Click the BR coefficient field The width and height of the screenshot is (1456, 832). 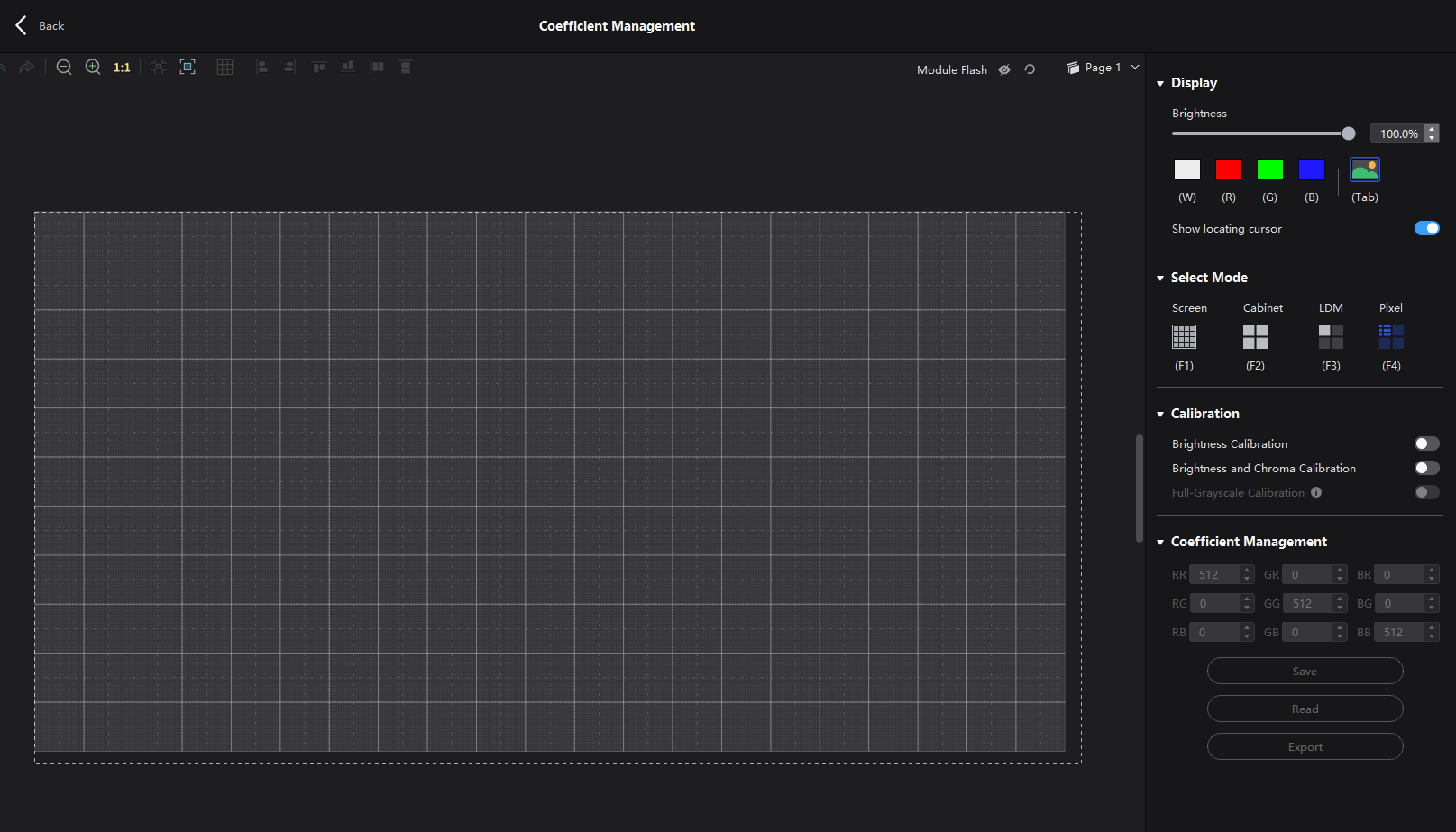pyautogui.click(x=1399, y=574)
